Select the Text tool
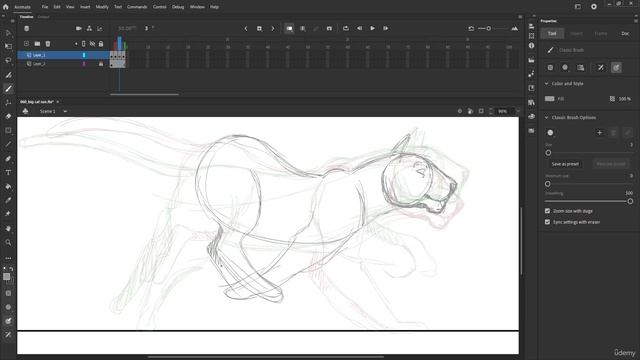The width and height of the screenshot is (640, 360). (x=8, y=173)
